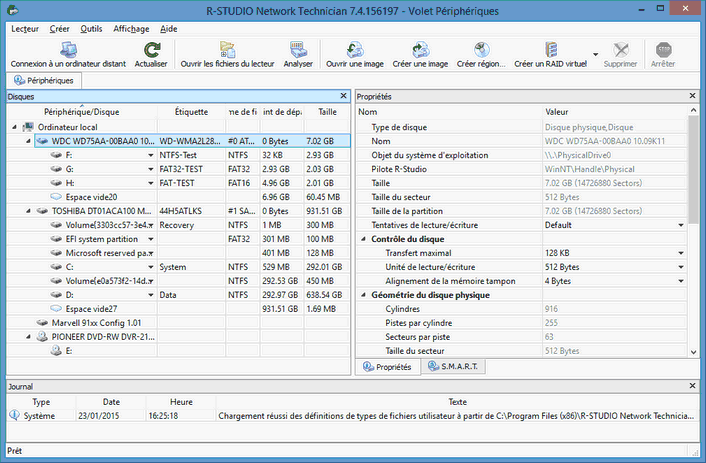Open the Unité de lecture/écriture dropdown
706x463 pixels.
(681, 267)
